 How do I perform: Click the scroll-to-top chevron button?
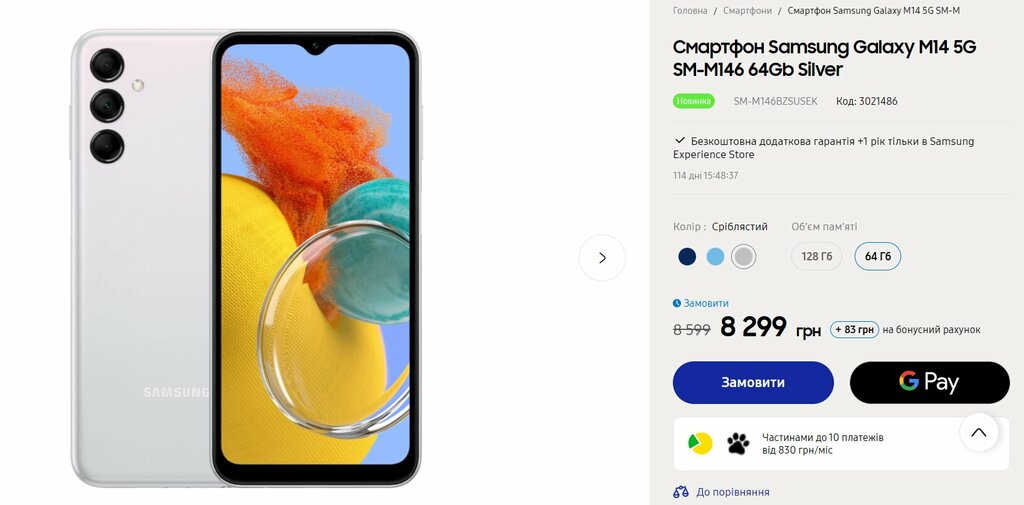(978, 432)
